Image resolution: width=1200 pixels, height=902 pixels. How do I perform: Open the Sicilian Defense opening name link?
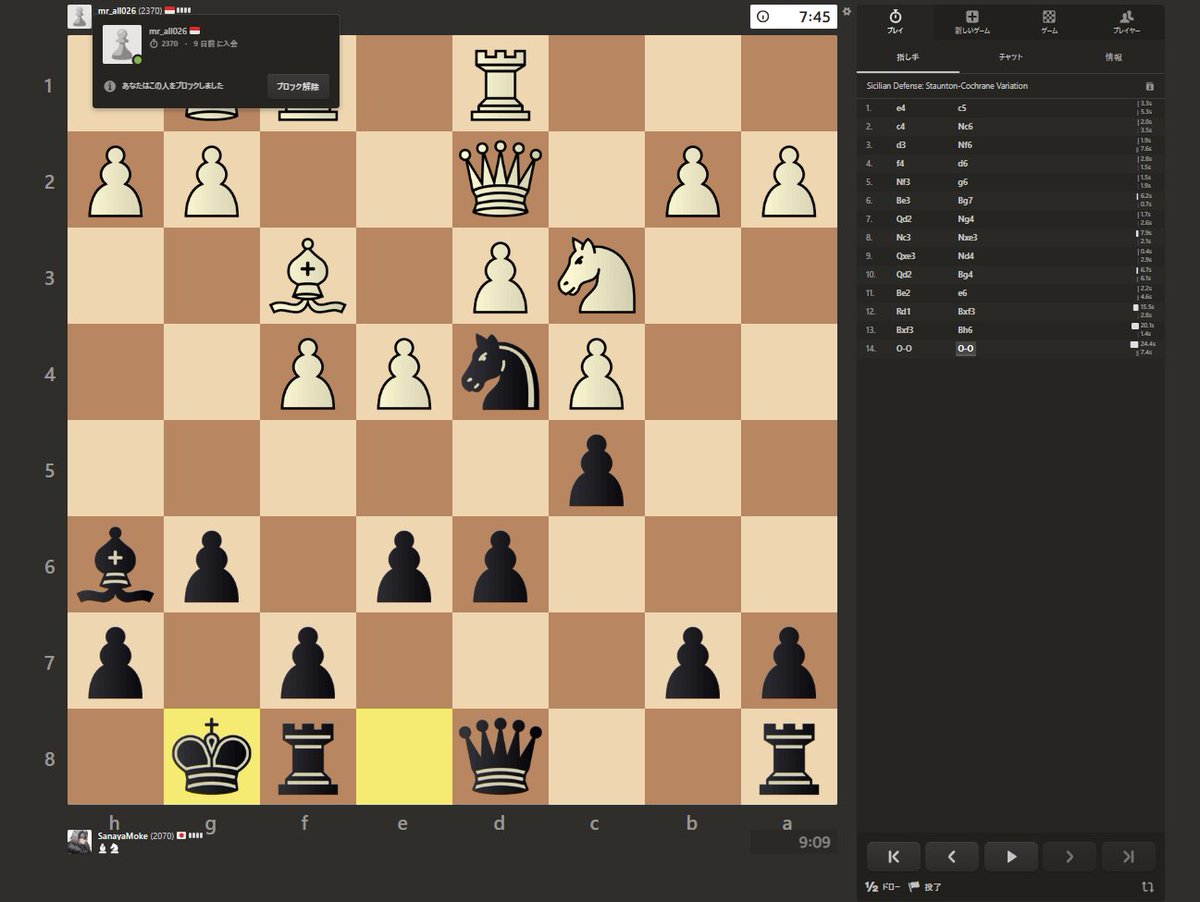[x=947, y=86]
